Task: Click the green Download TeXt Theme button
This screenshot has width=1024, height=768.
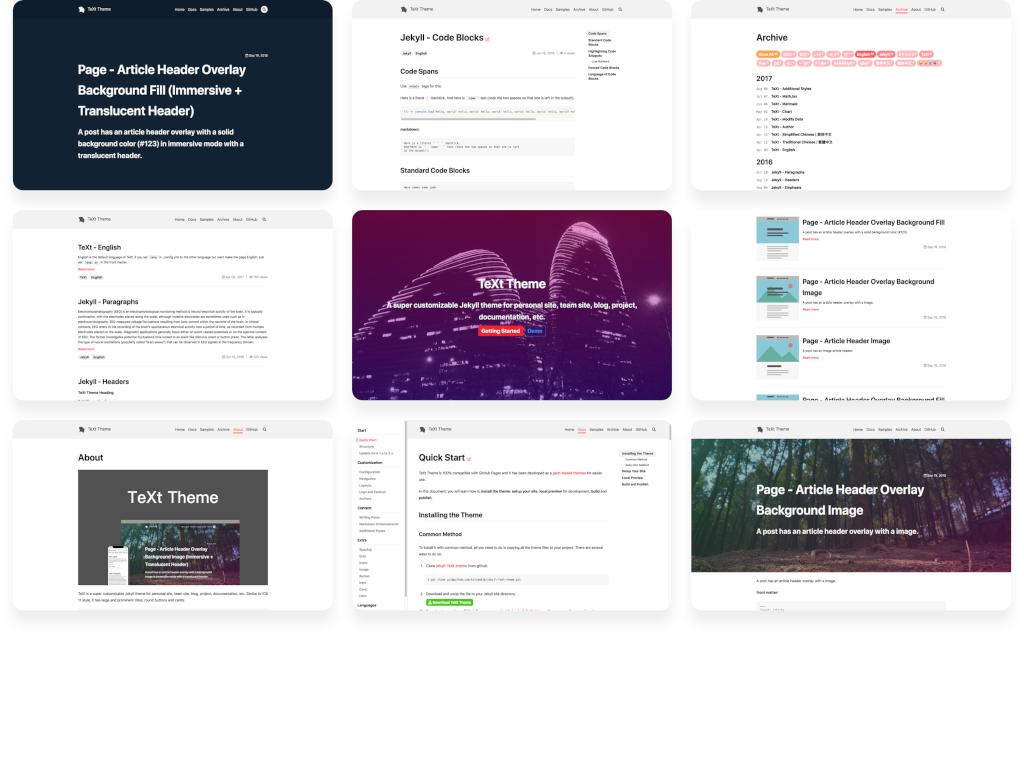Action: 449,602
